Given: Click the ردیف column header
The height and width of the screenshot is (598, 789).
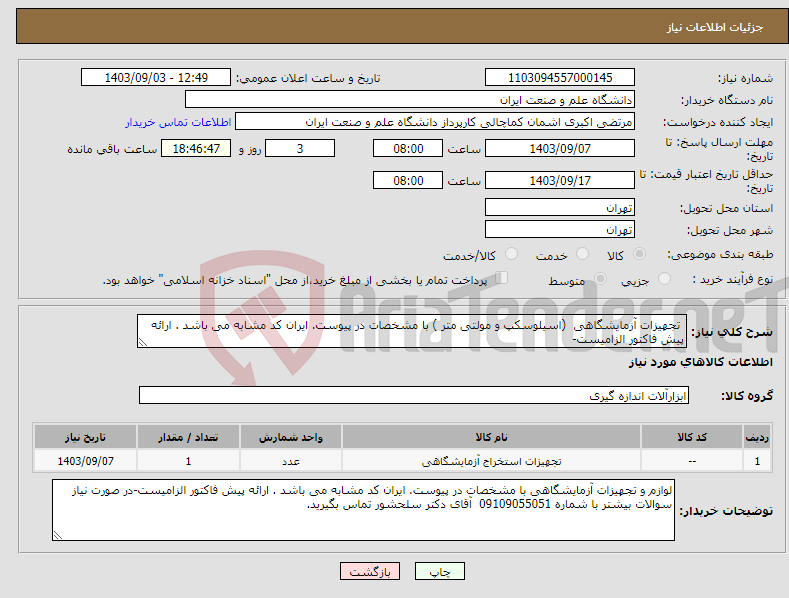Looking at the screenshot, I should tap(757, 437).
